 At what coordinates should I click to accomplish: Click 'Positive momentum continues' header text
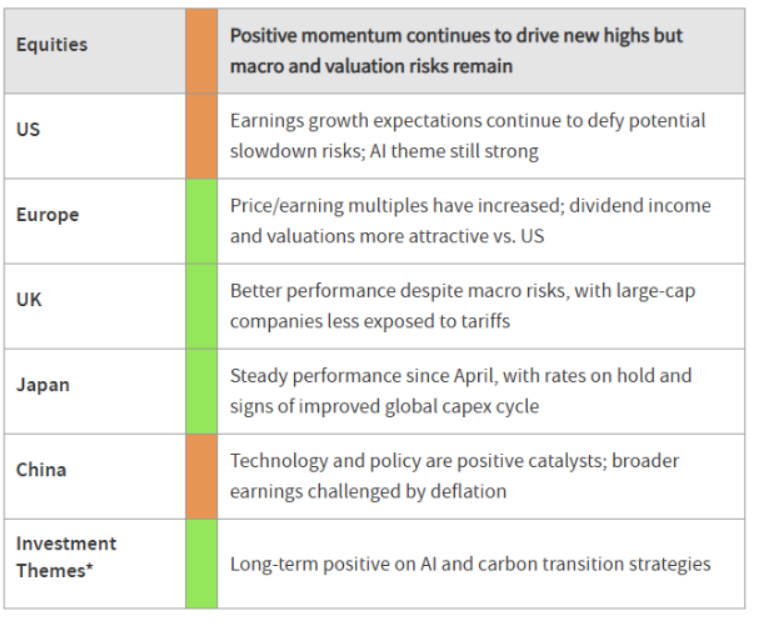[456, 51]
